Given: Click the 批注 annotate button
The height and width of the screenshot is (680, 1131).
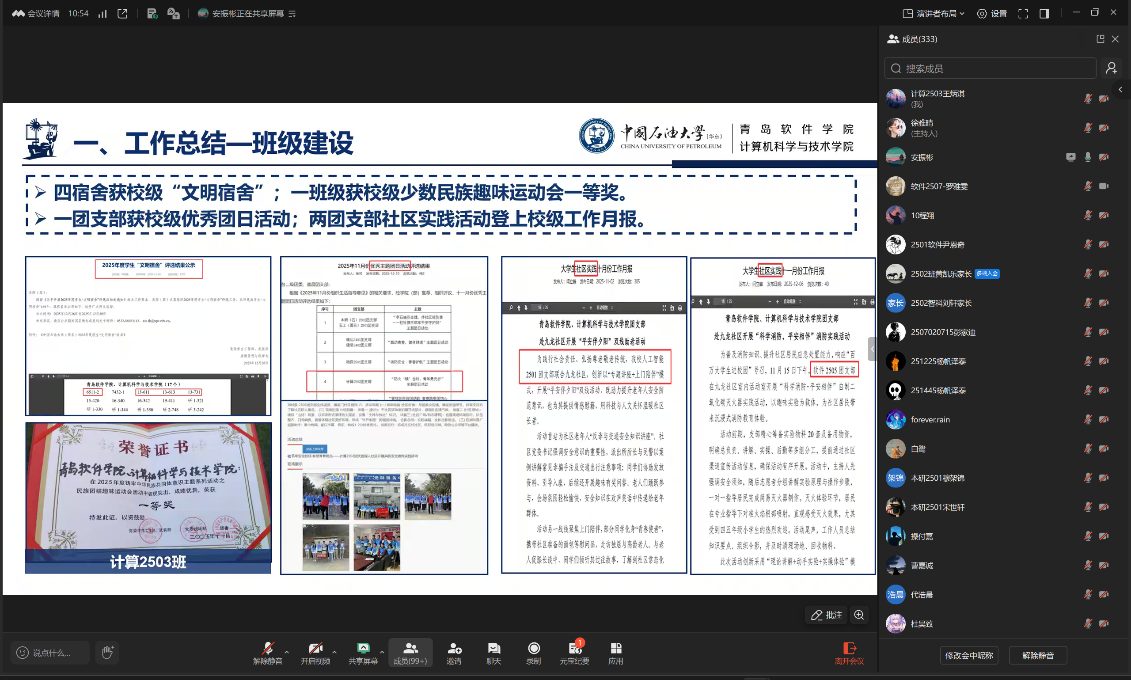Looking at the screenshot, I should pyautogui.click(x=827, y=615).
